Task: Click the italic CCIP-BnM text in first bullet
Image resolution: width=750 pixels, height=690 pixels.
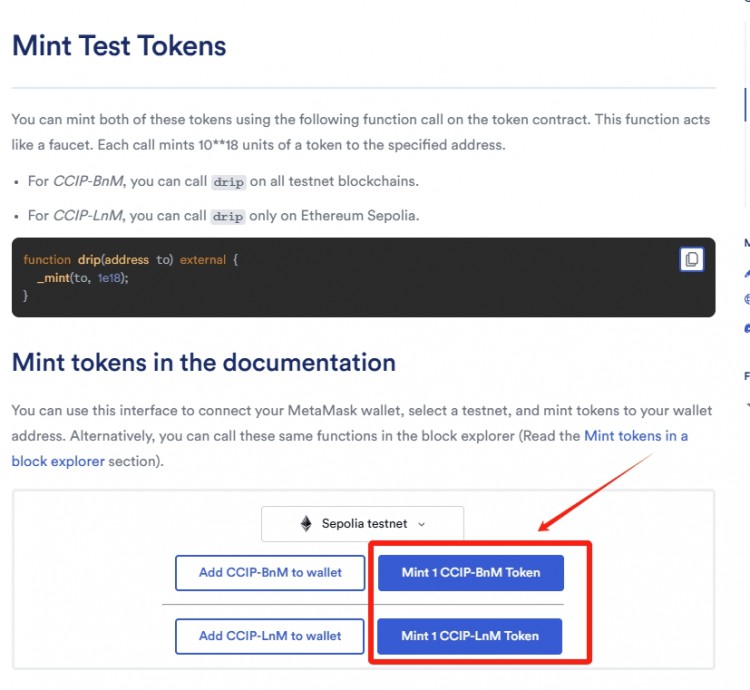Action: [x=88, y=181]
